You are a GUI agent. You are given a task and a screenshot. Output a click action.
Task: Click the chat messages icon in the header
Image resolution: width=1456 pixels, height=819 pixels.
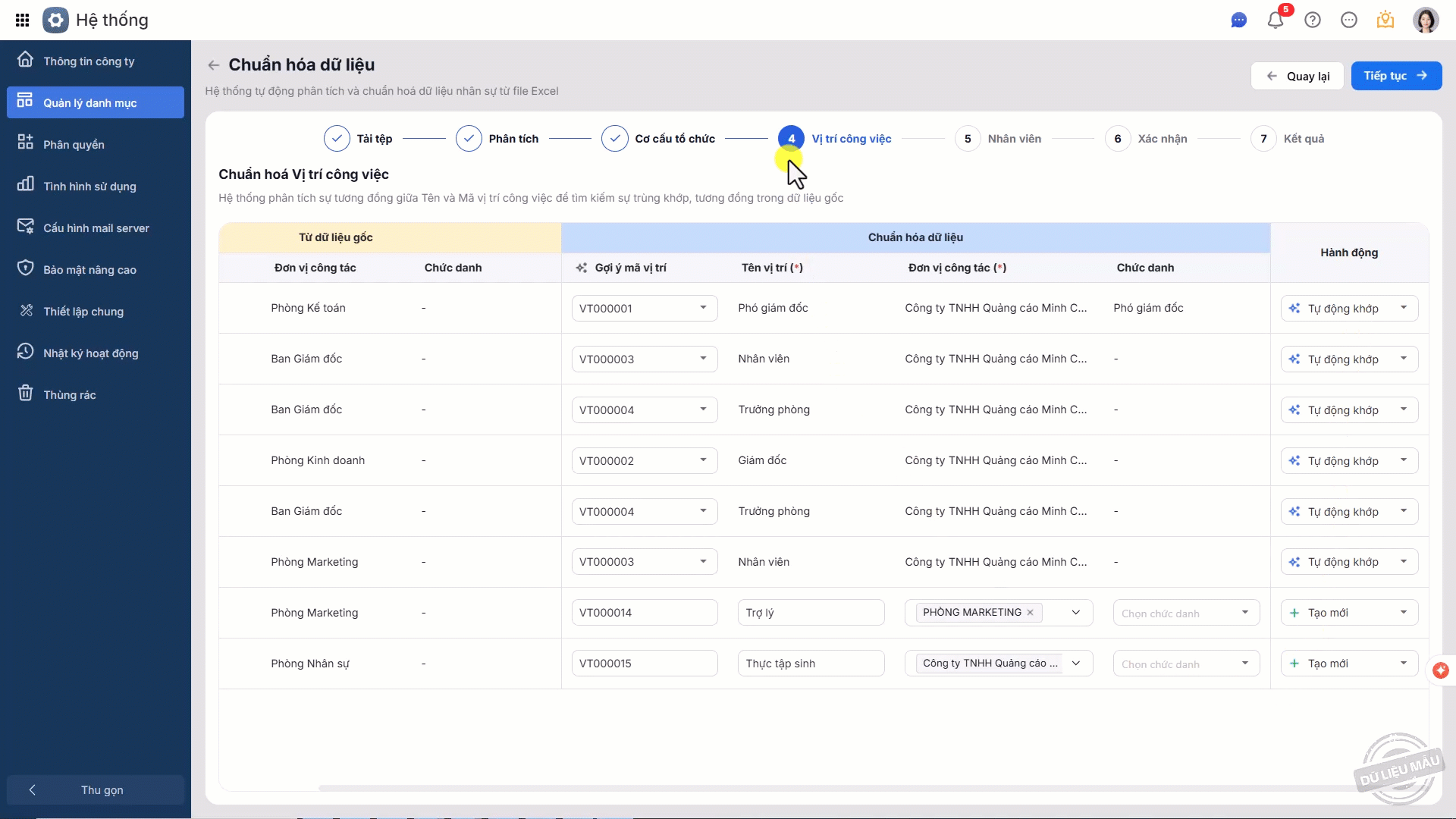coord(1238,20)
